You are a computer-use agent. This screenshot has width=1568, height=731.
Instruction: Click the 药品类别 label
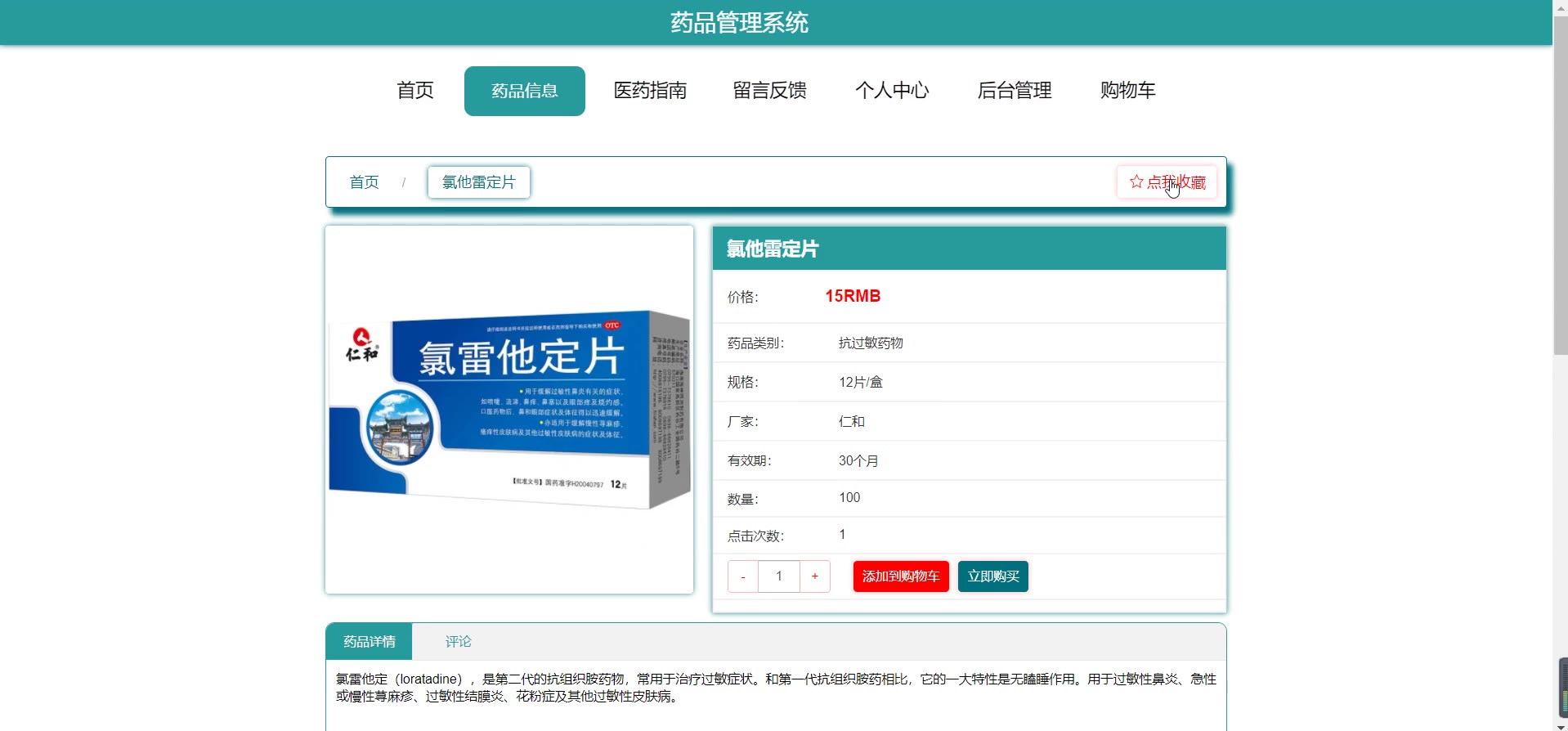pyautogui.click(x=755, y=343)
